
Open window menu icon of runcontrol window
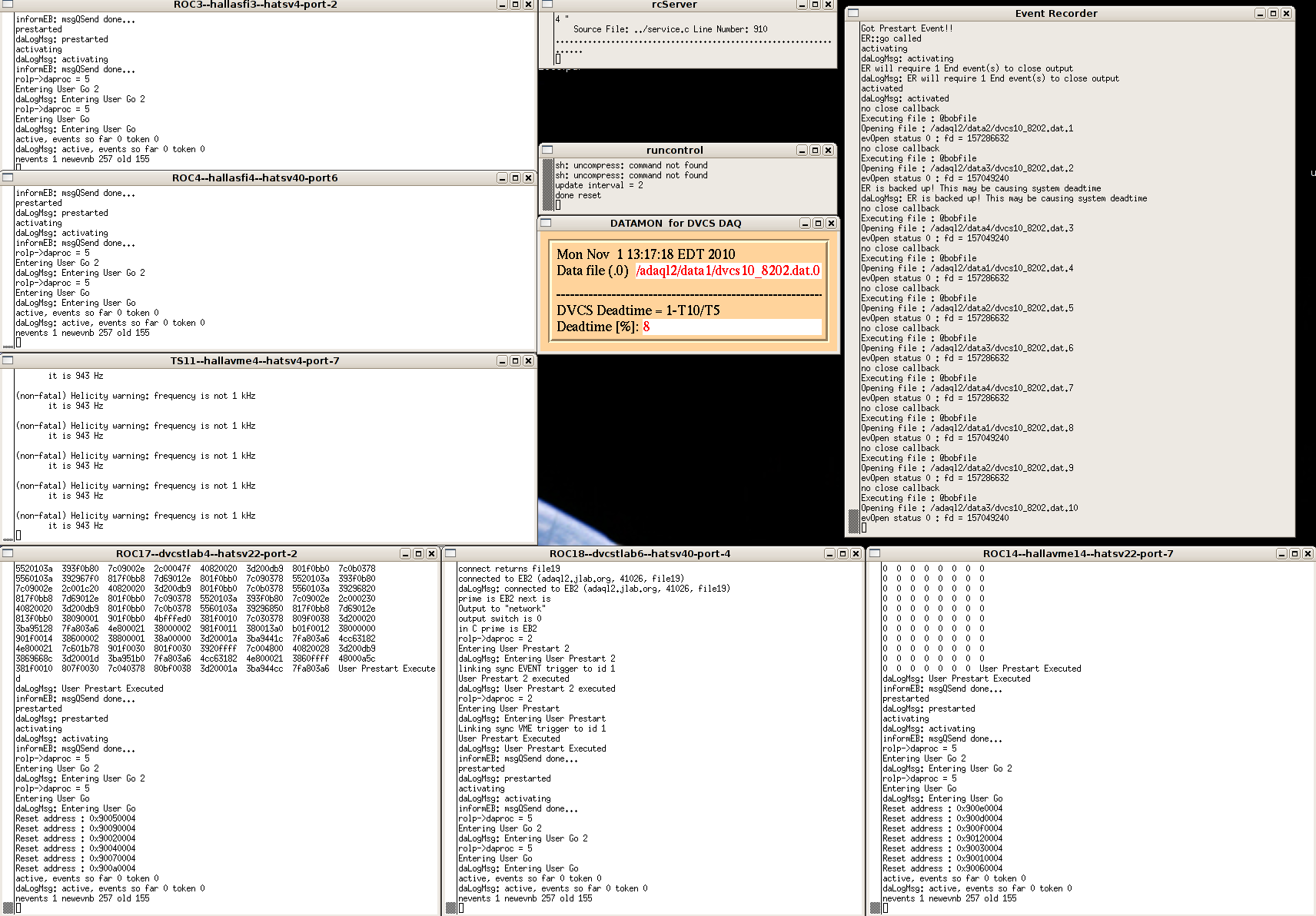coord(547,150)
